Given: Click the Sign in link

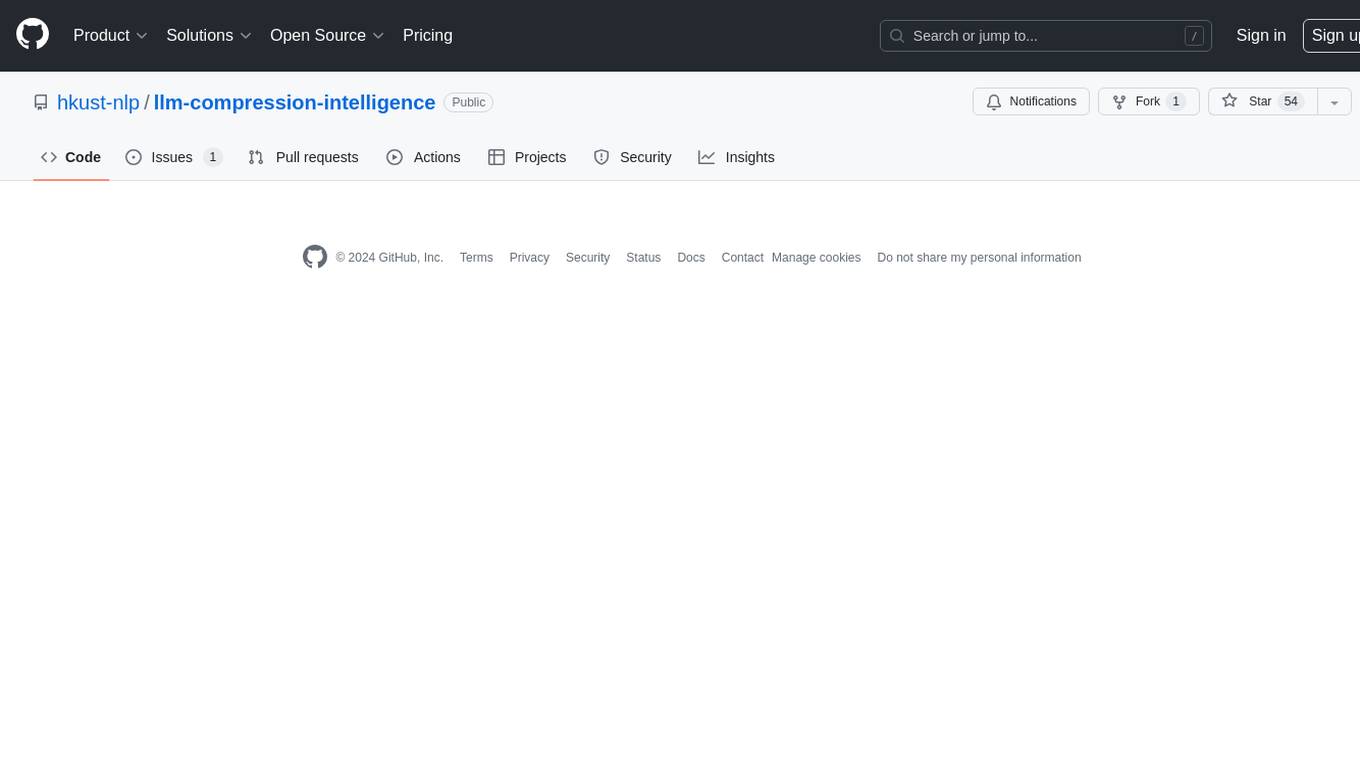Looking at the screenshot, I should 1261,35.
